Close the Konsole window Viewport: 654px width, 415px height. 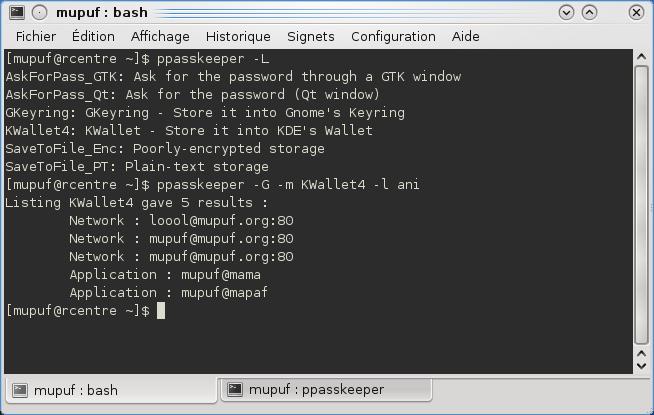pyautogui.click(x=636, y=13)
